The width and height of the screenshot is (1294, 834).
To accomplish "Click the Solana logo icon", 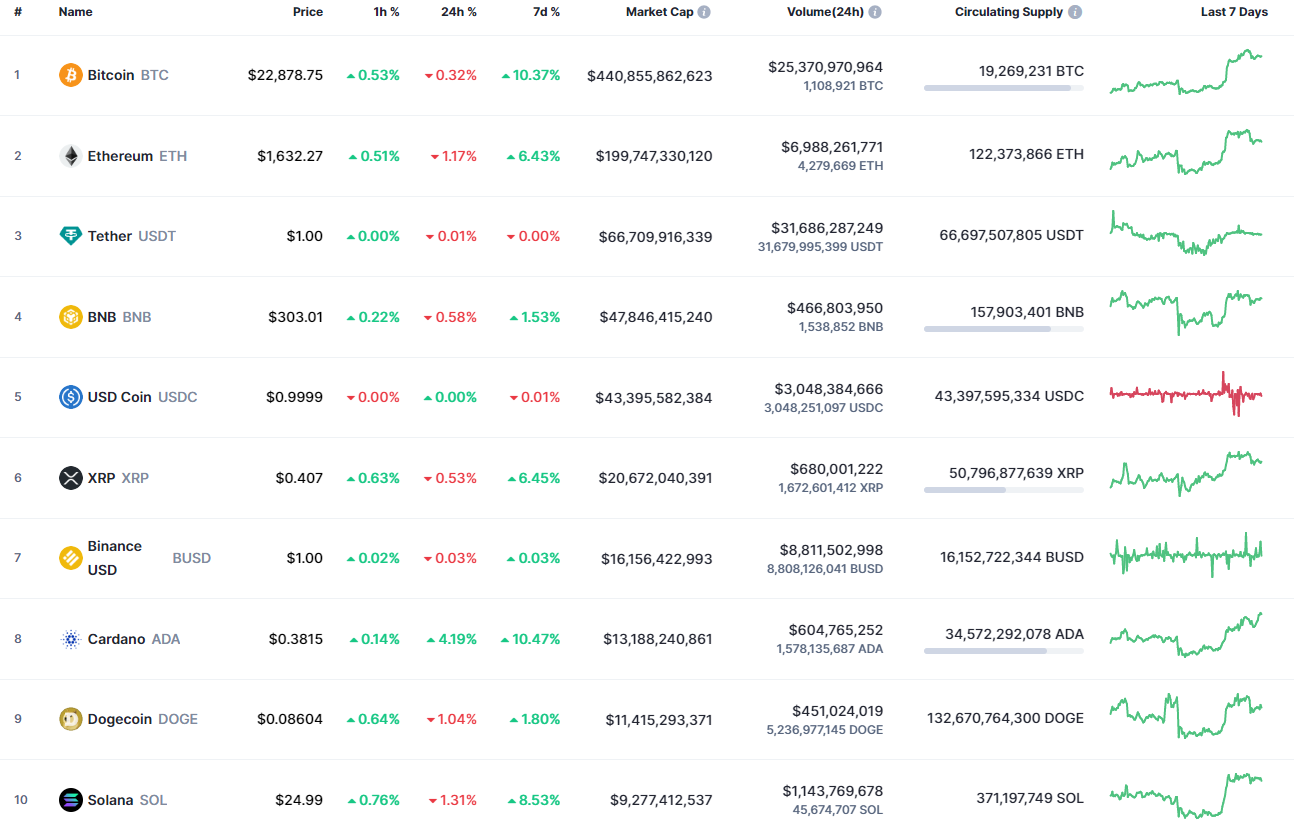I will coord(69,799).
